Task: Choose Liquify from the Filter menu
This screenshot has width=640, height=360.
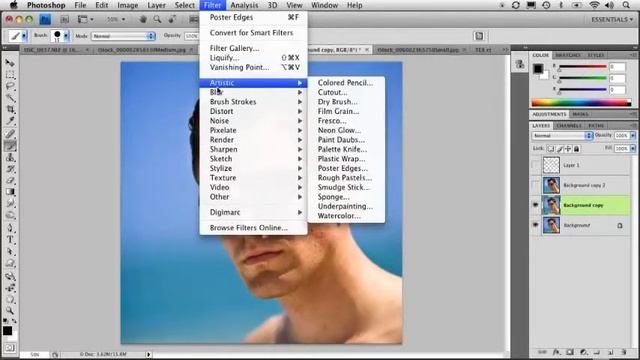Action: [253, 58]
